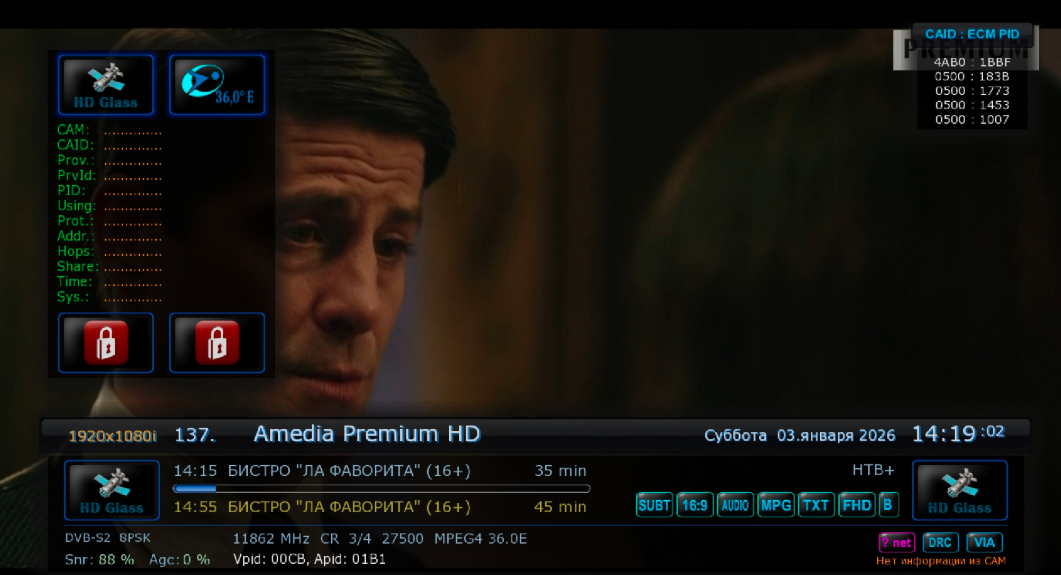
Task: Select next program 14:55 БИСТРО entry
Action: [380, 507]
